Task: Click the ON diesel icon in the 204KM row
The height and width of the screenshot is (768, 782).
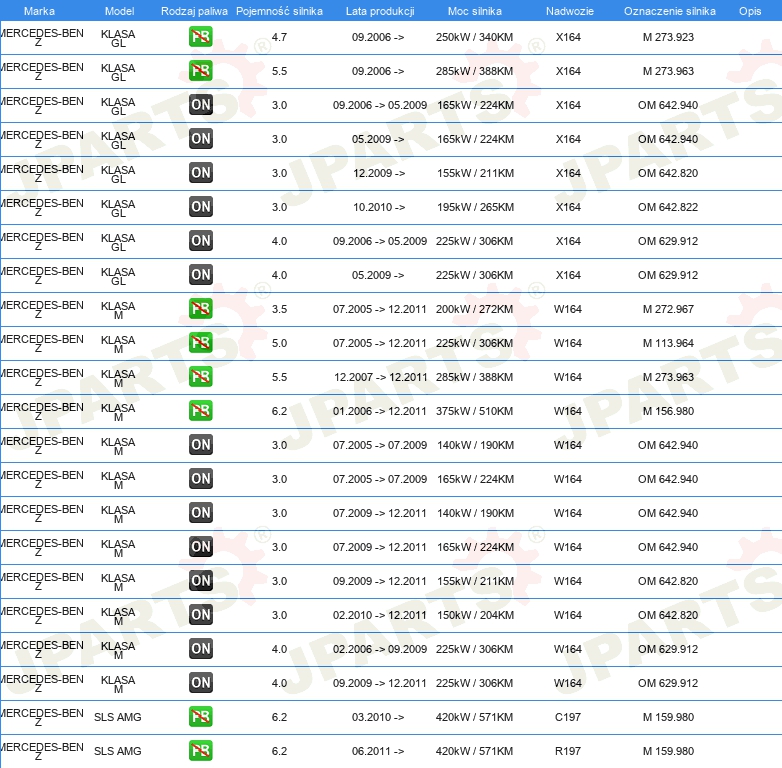Action: (201, 615)
